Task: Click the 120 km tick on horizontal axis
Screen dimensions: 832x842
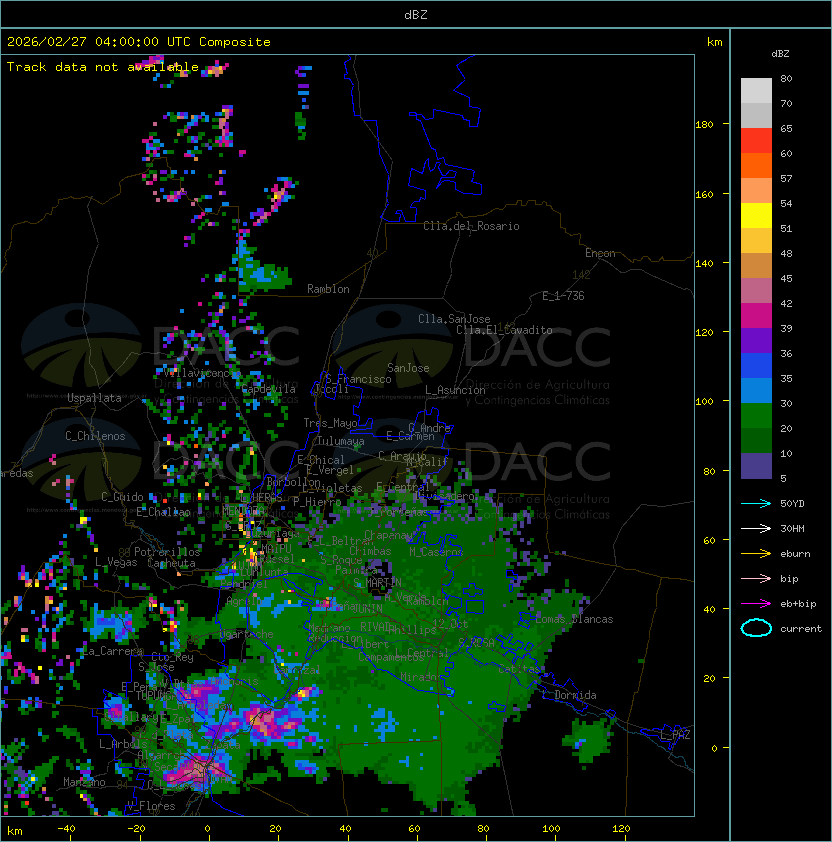Action: [621, 829]
